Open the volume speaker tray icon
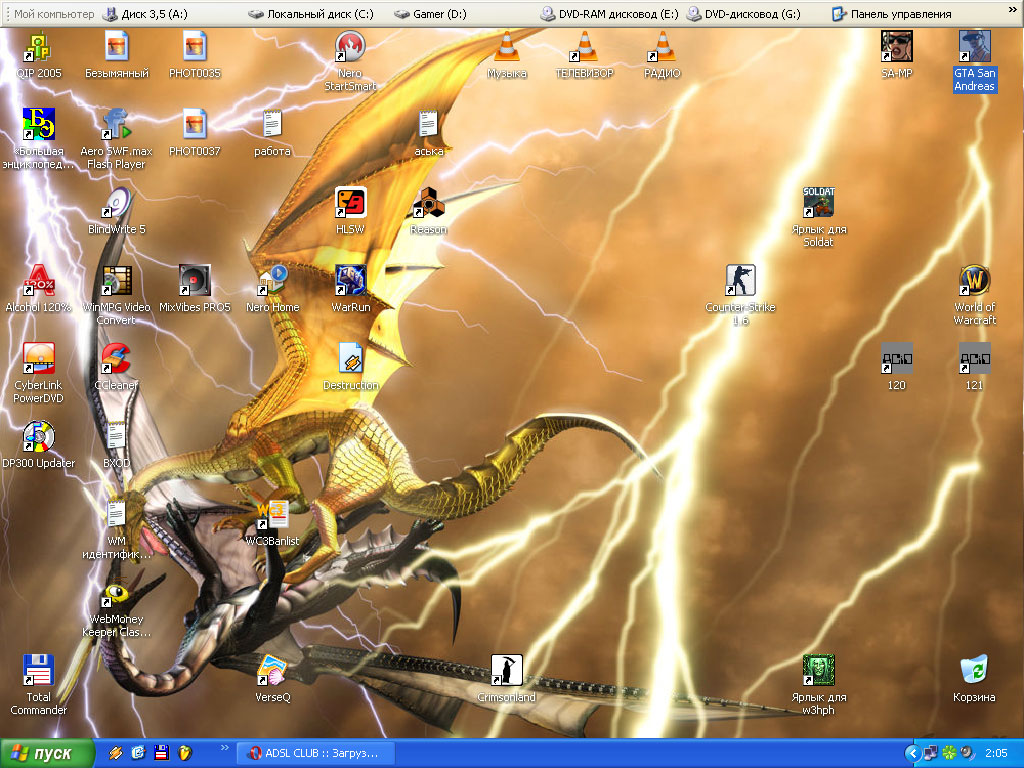The image size is (1024, 768). tap(967, 754)
